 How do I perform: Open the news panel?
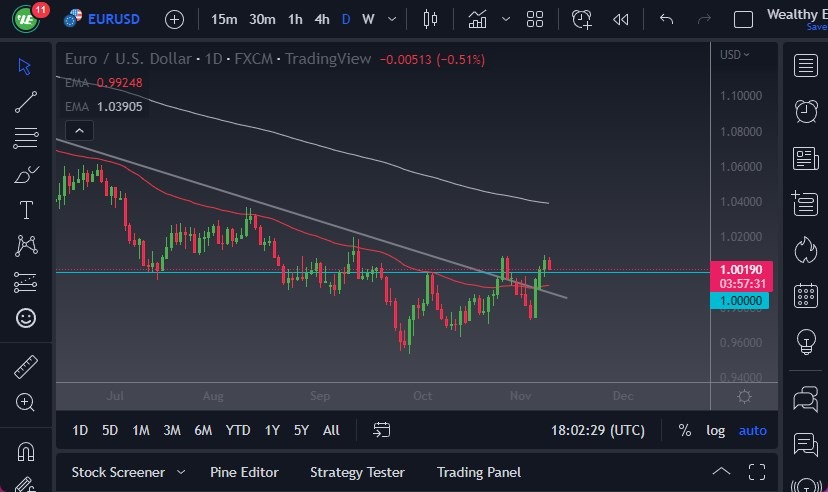tap(805, 158)
